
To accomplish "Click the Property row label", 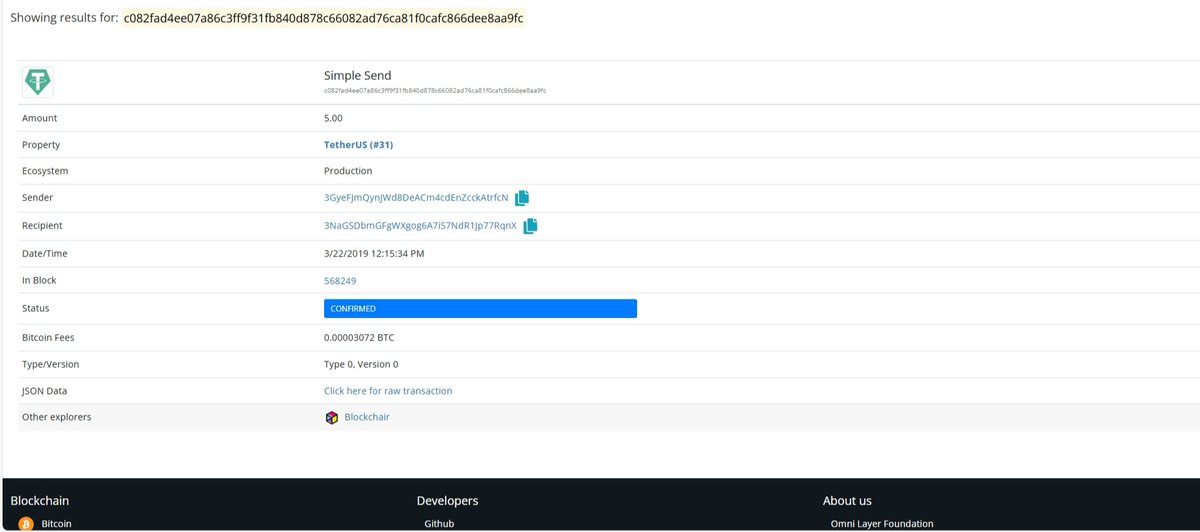I will pos(41,145).
